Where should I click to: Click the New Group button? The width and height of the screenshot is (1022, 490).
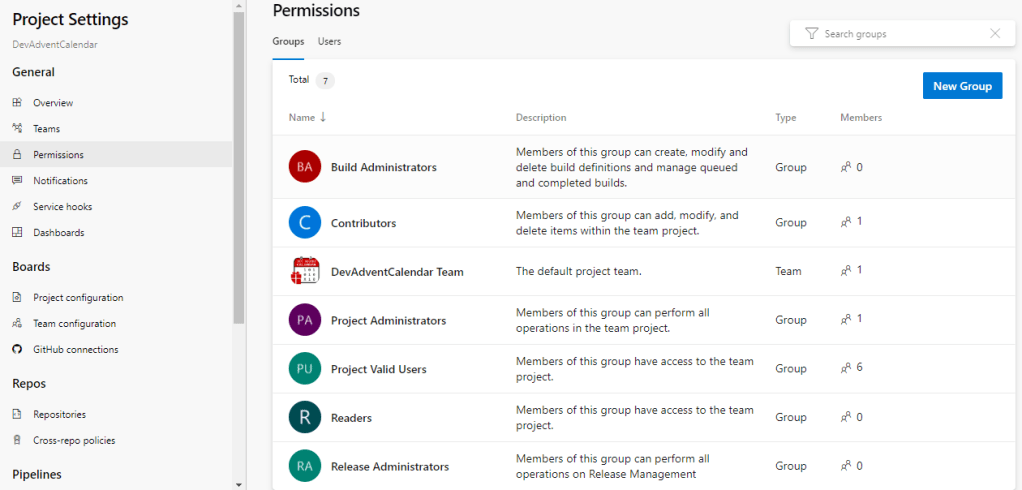point(961,86)
